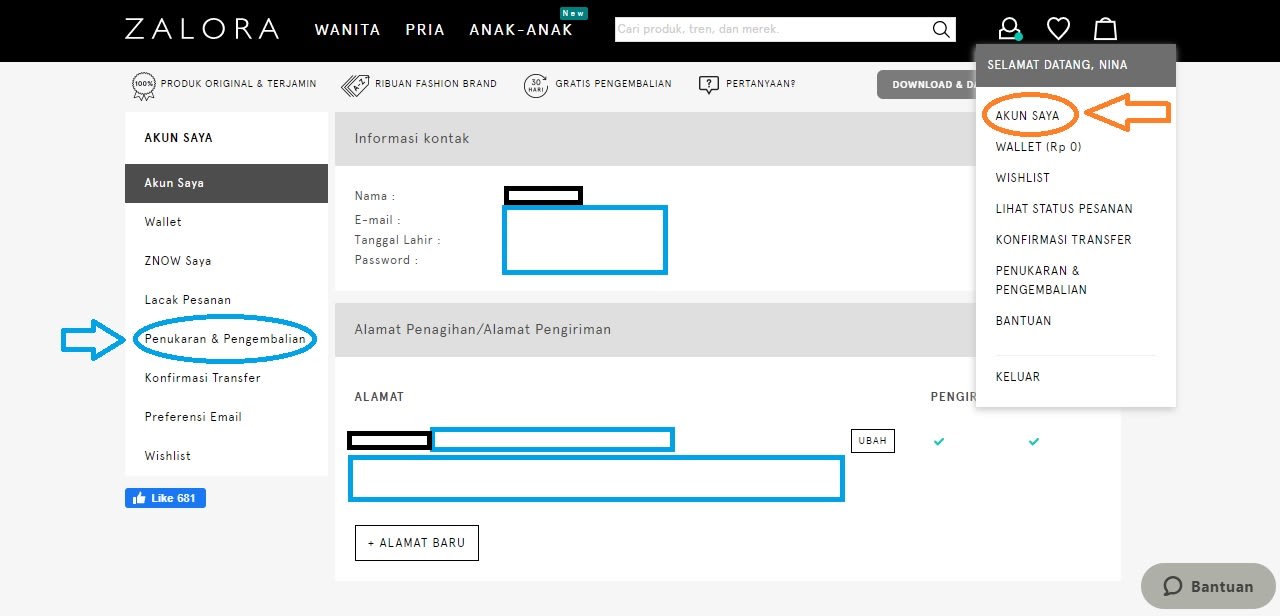Image resolution: width=1280 pixels, height=616 pixels.
Task: Click the PERTANYAAN? text link
Action: click(x=761, y=84)
